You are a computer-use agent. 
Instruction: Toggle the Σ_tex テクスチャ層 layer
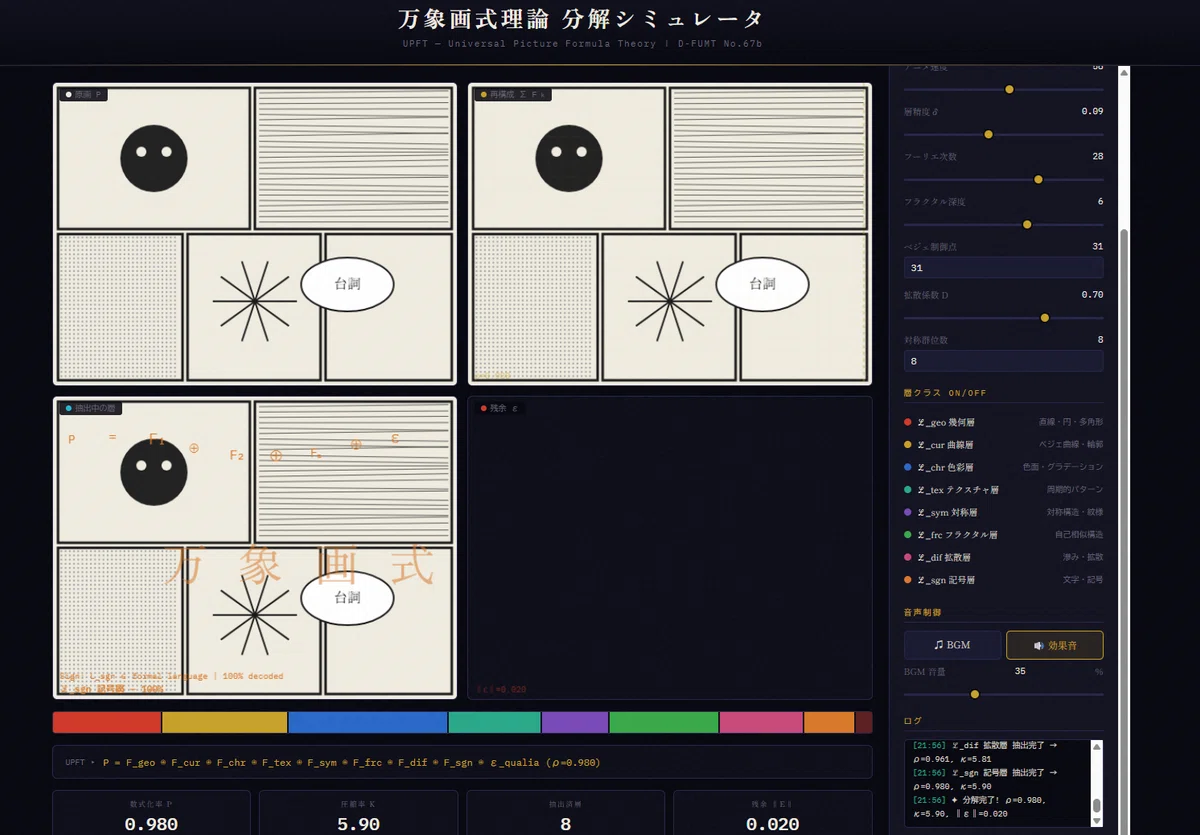pos(1003,490)
